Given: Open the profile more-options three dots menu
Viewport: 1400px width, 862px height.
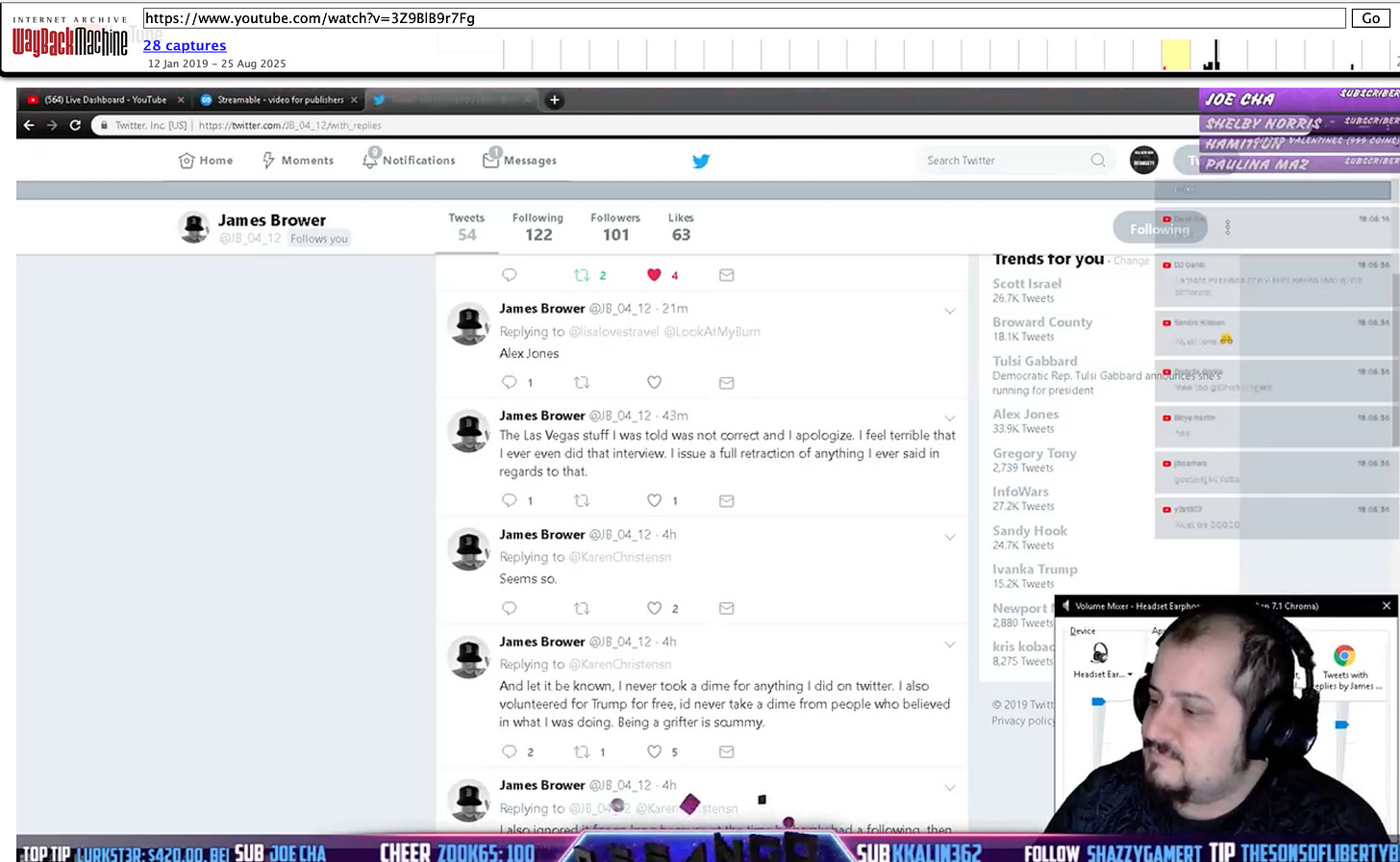Looking at the screenshot, I should 1228,228.
